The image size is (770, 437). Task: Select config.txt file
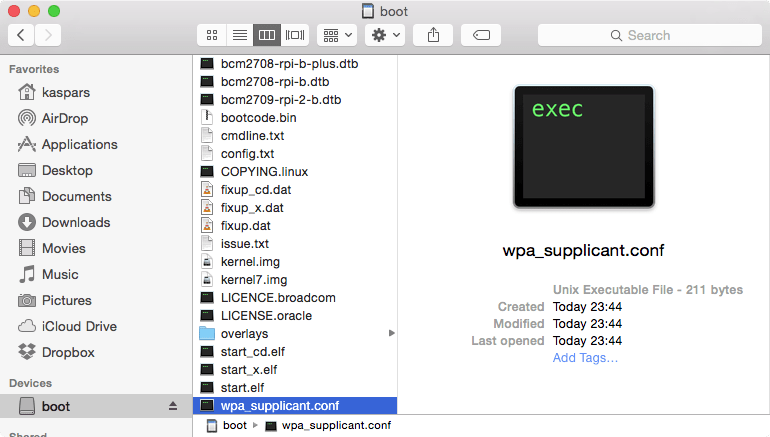(295, 154)
